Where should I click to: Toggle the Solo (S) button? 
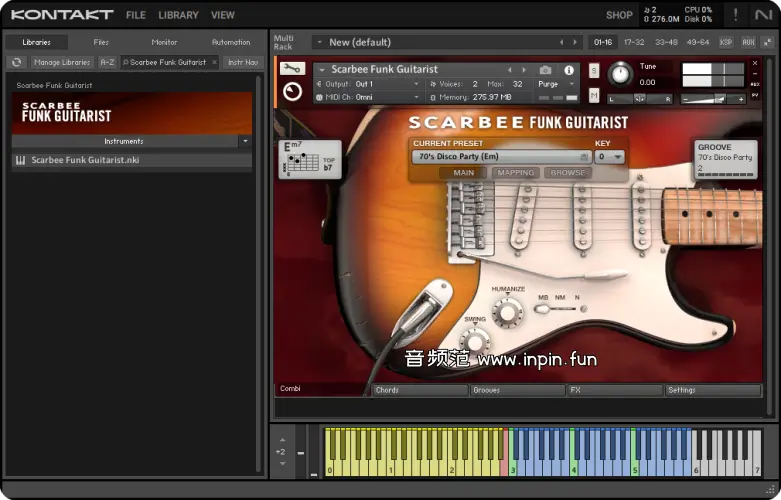pyautogui.click(x=594, y=71)
